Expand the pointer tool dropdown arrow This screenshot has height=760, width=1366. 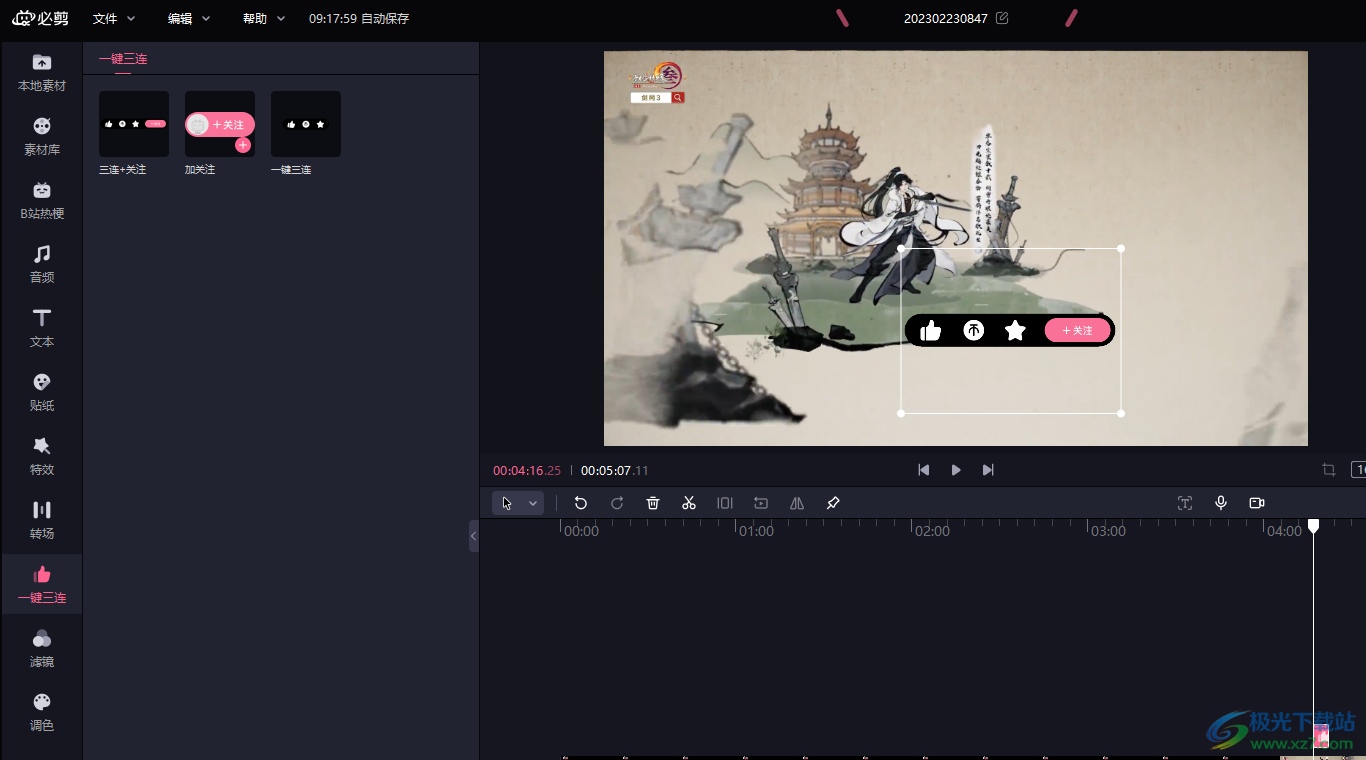(533, 503)
